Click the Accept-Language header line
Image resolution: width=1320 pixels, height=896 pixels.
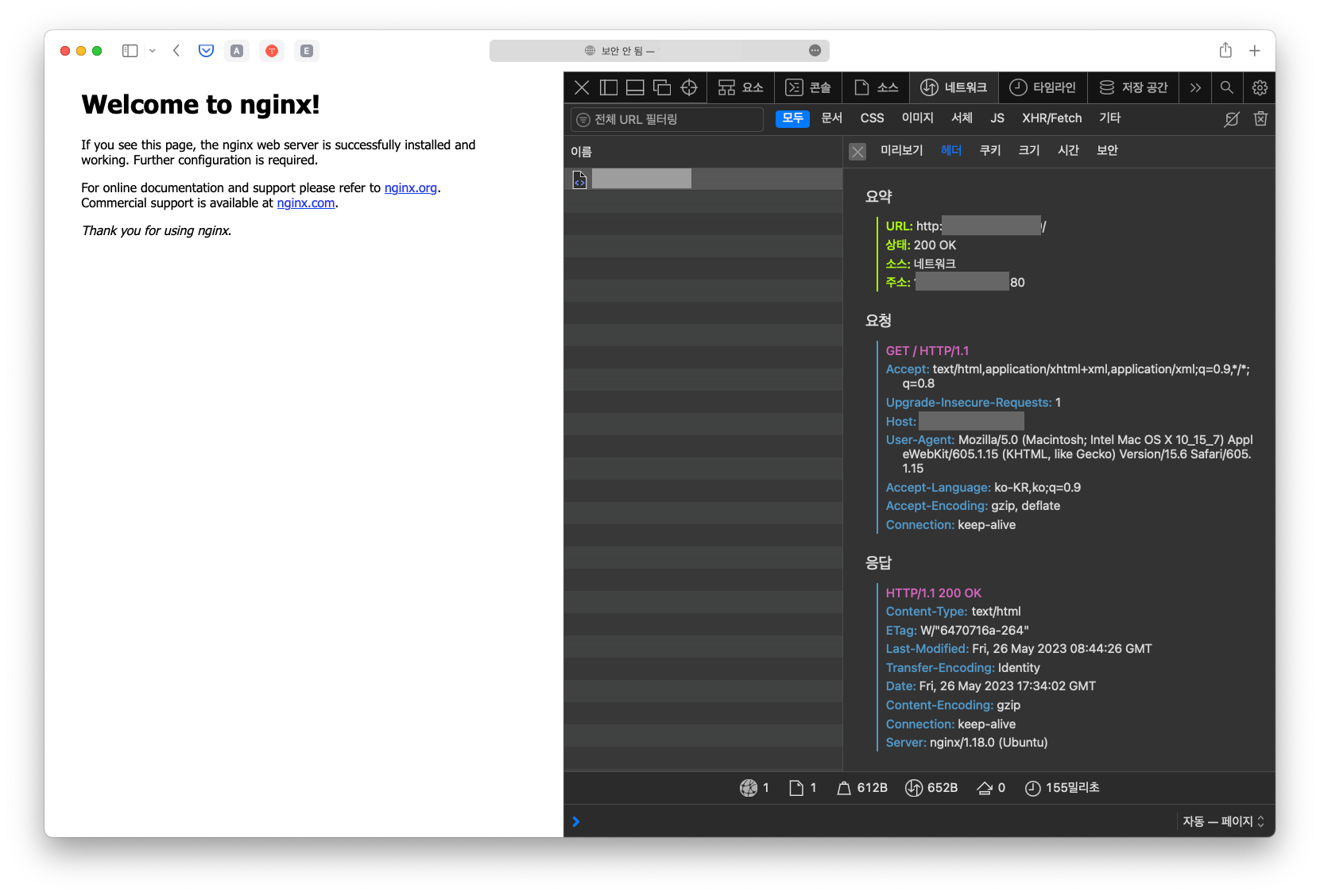point(983,488)
